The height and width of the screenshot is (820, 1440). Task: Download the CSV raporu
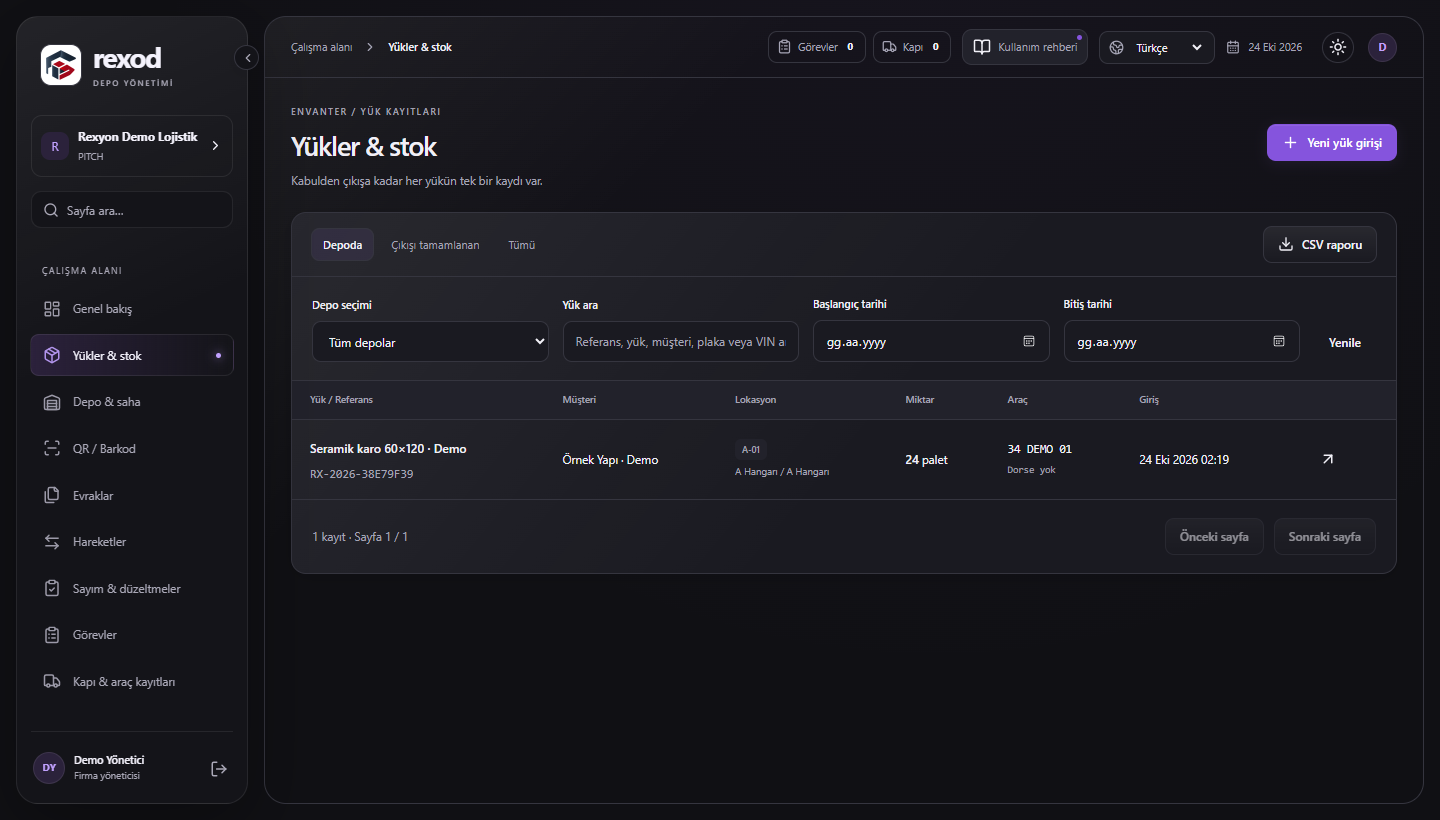(1320, 245)
